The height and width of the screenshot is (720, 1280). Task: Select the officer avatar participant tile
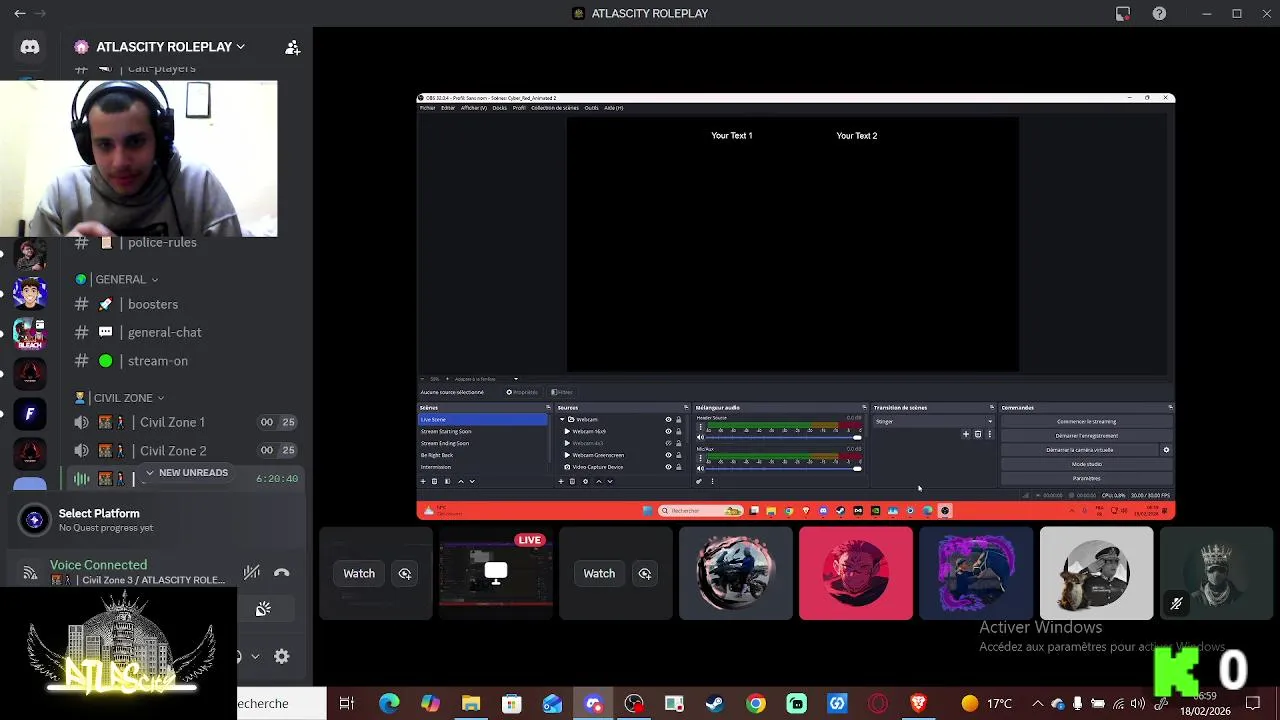click(1096, 573)
